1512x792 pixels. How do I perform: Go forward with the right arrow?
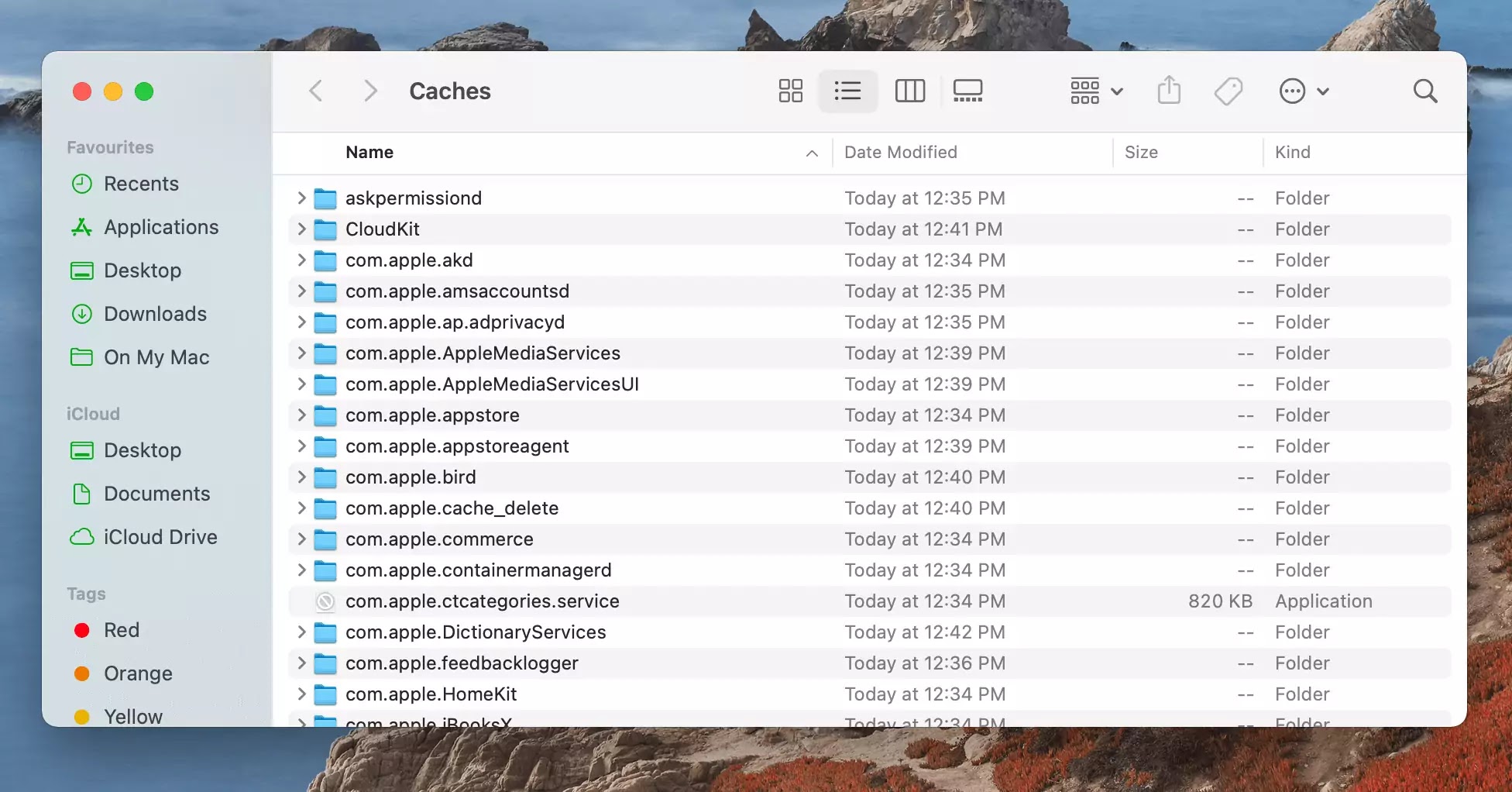[370, 91]
